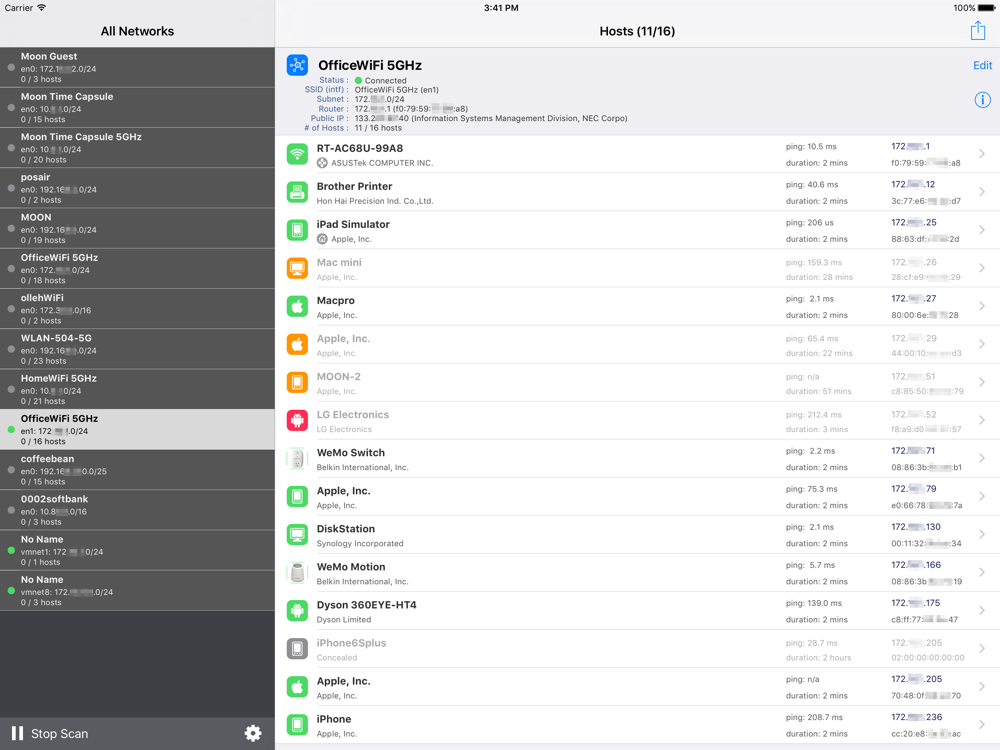The image size is (1000, 750).
Task: Click Stop Scan button
Action: coord(59,733)
